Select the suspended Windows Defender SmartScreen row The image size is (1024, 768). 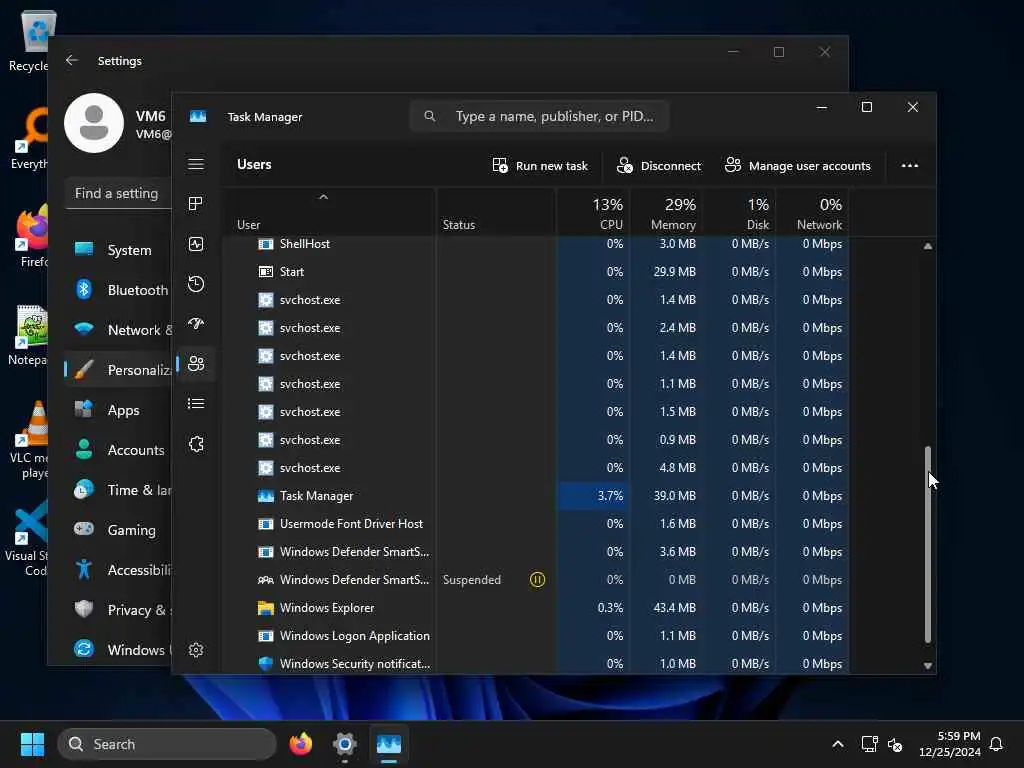pos(536,579)
